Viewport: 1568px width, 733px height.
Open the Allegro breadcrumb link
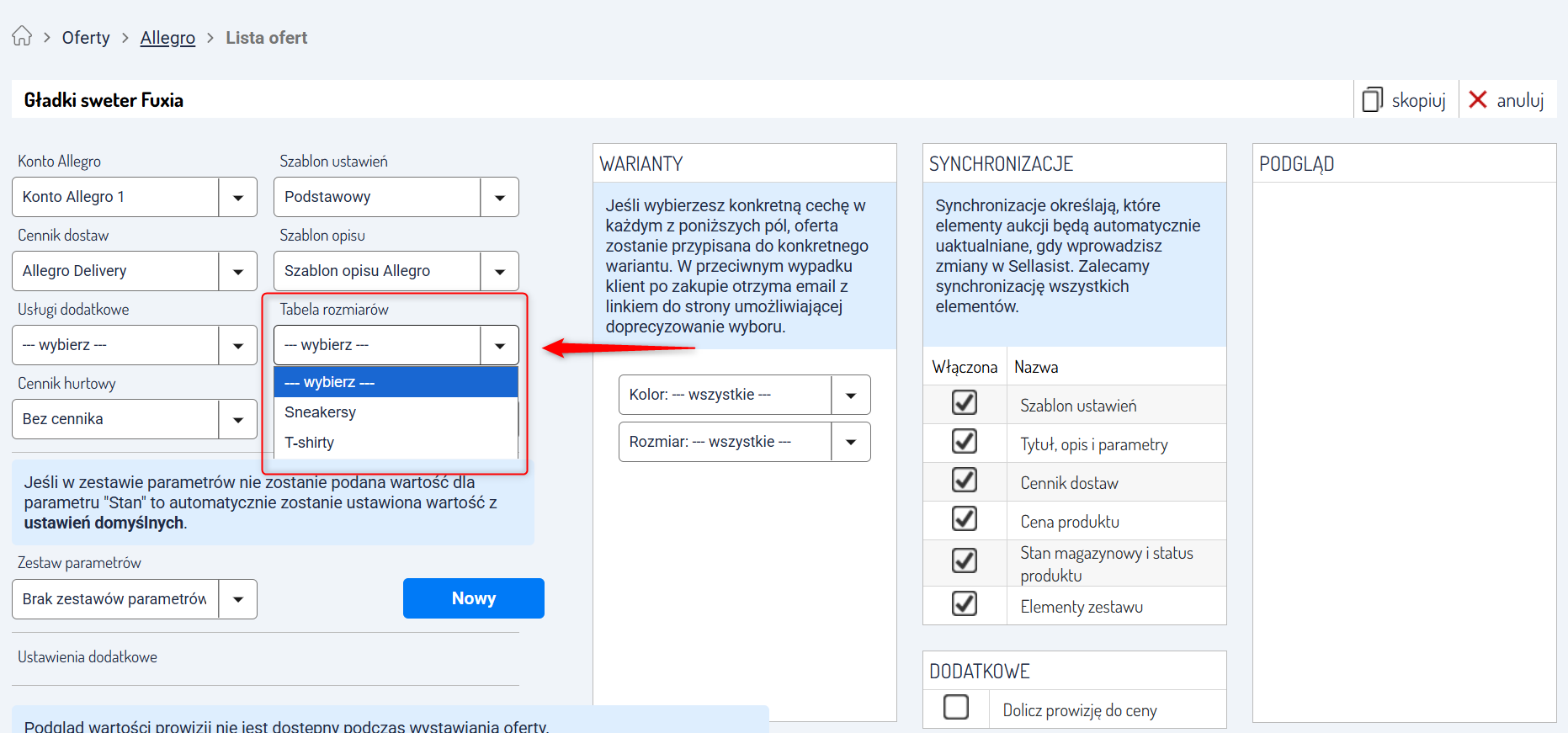tap(167, 38)
